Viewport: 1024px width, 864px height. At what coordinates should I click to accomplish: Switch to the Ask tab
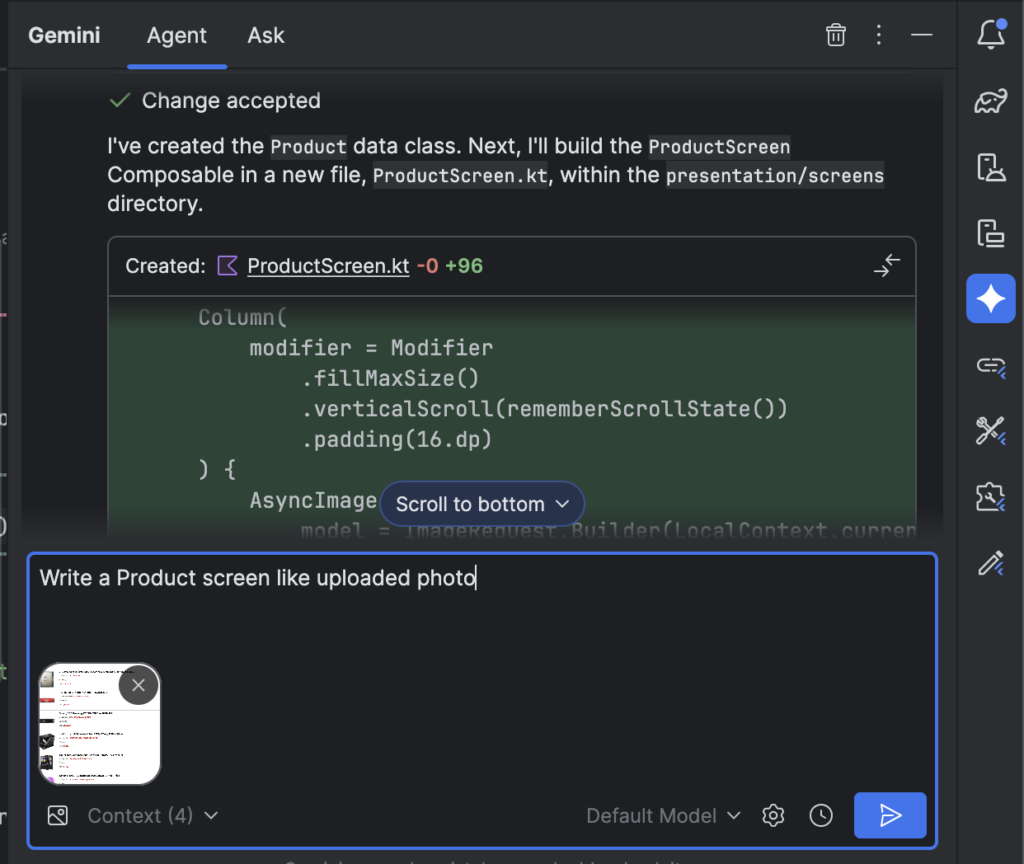coord(266,35)
